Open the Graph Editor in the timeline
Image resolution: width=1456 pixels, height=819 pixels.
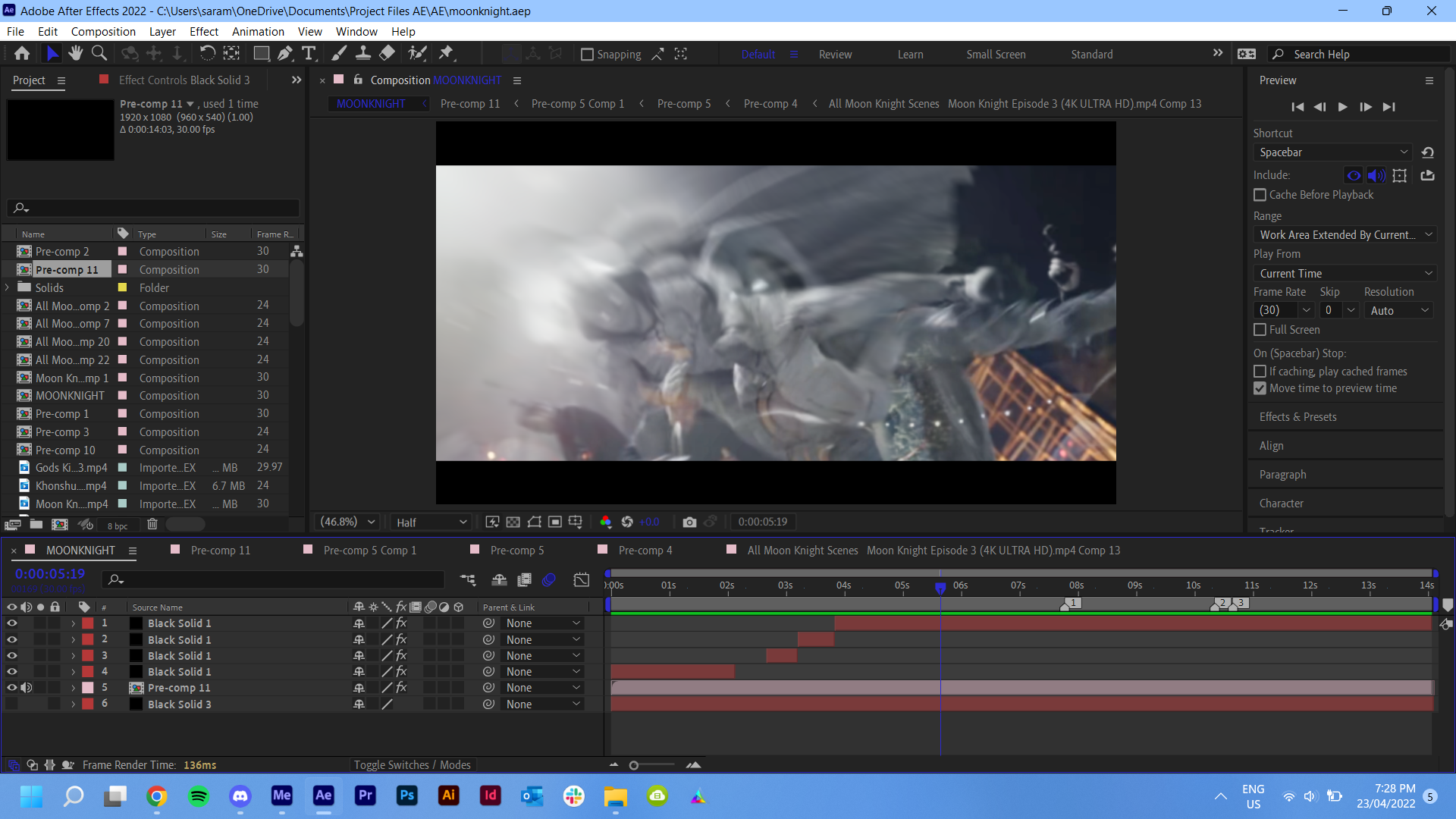582,580
